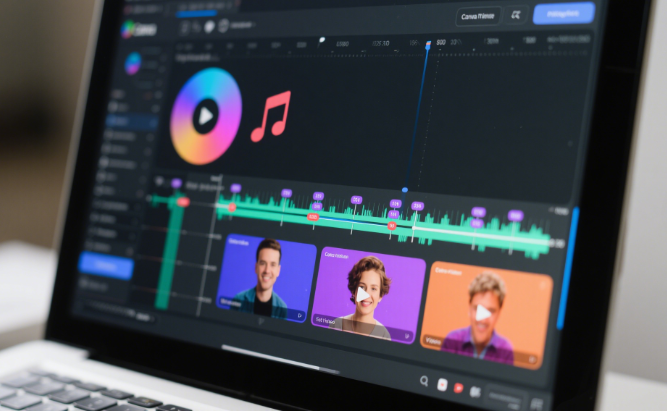Open the blue-background man video clip

coord(267,278)
